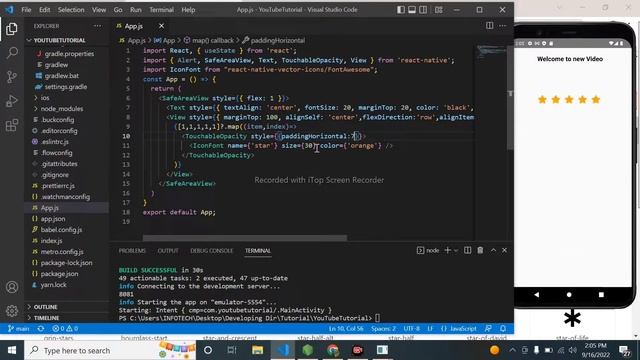This screenshot has height=360, width=640.
Task: Open Windows Start menu
Action: click(12, 350)
